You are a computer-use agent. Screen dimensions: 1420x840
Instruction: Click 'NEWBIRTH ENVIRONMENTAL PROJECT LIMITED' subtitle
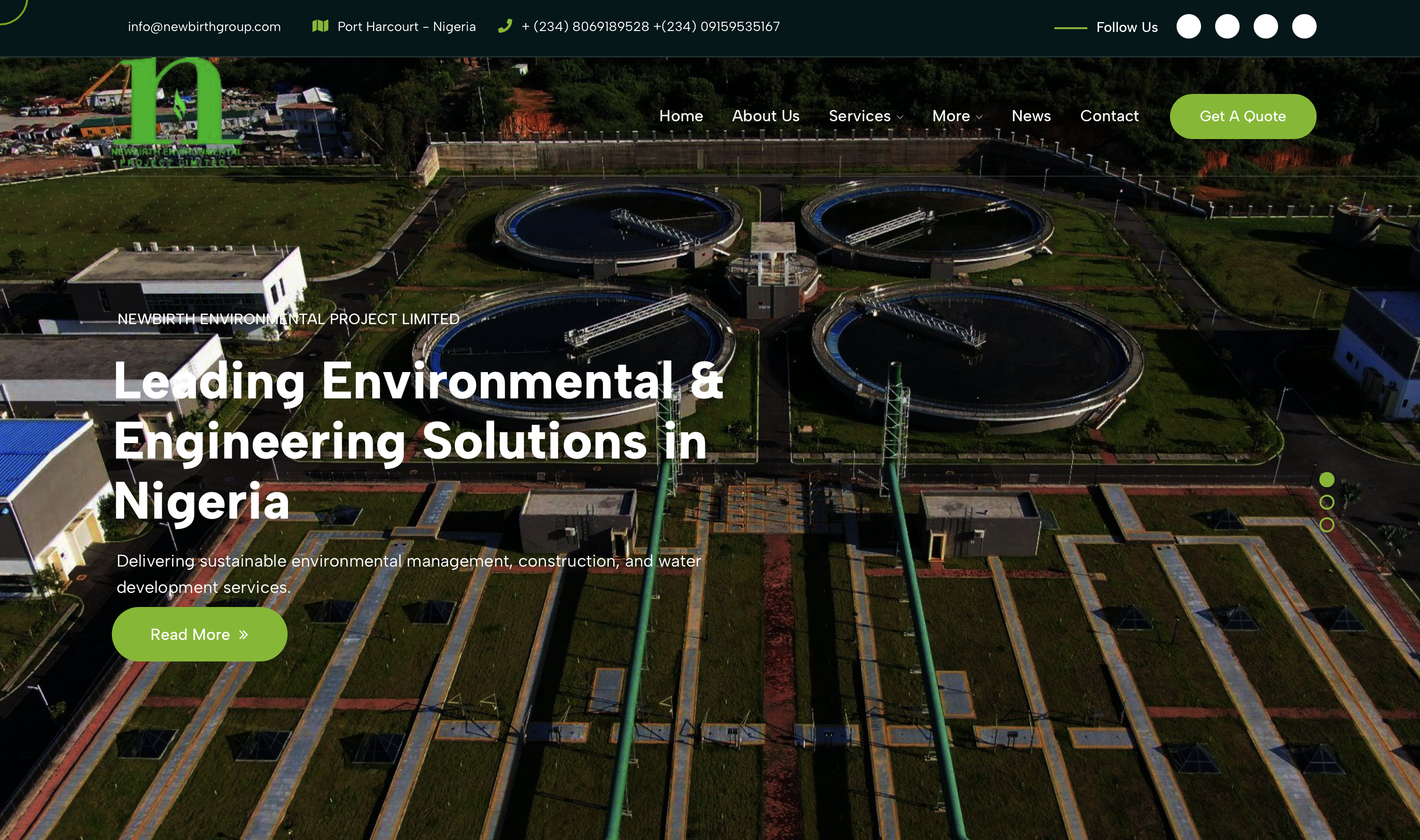coord(288,319)
